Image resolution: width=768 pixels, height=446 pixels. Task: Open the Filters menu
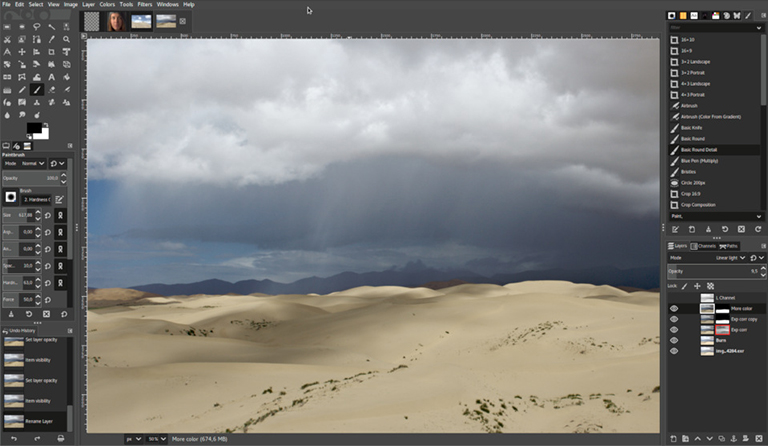(x=144, y=4)
